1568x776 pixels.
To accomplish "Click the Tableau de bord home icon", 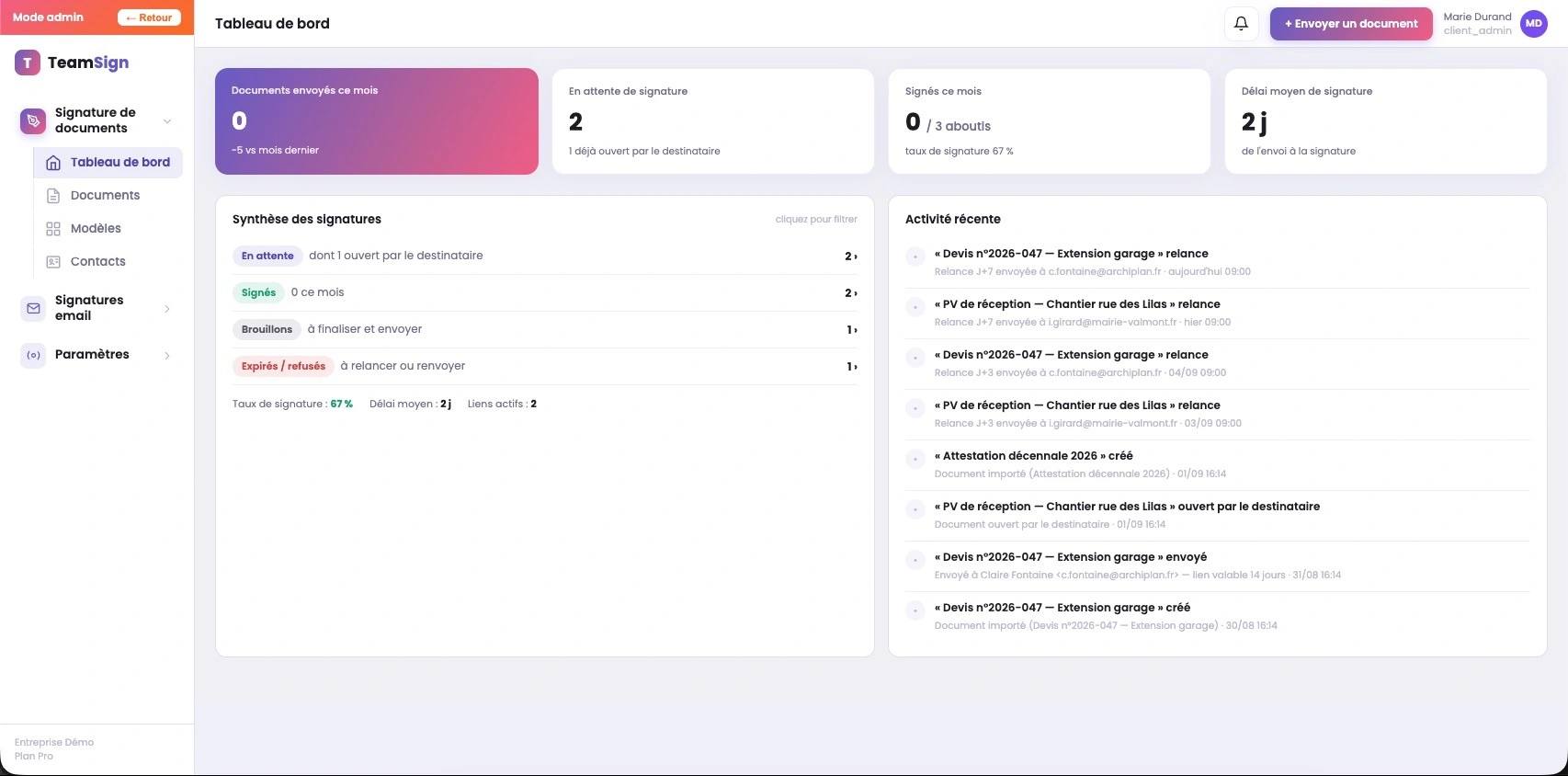I will tap(53, 163).
